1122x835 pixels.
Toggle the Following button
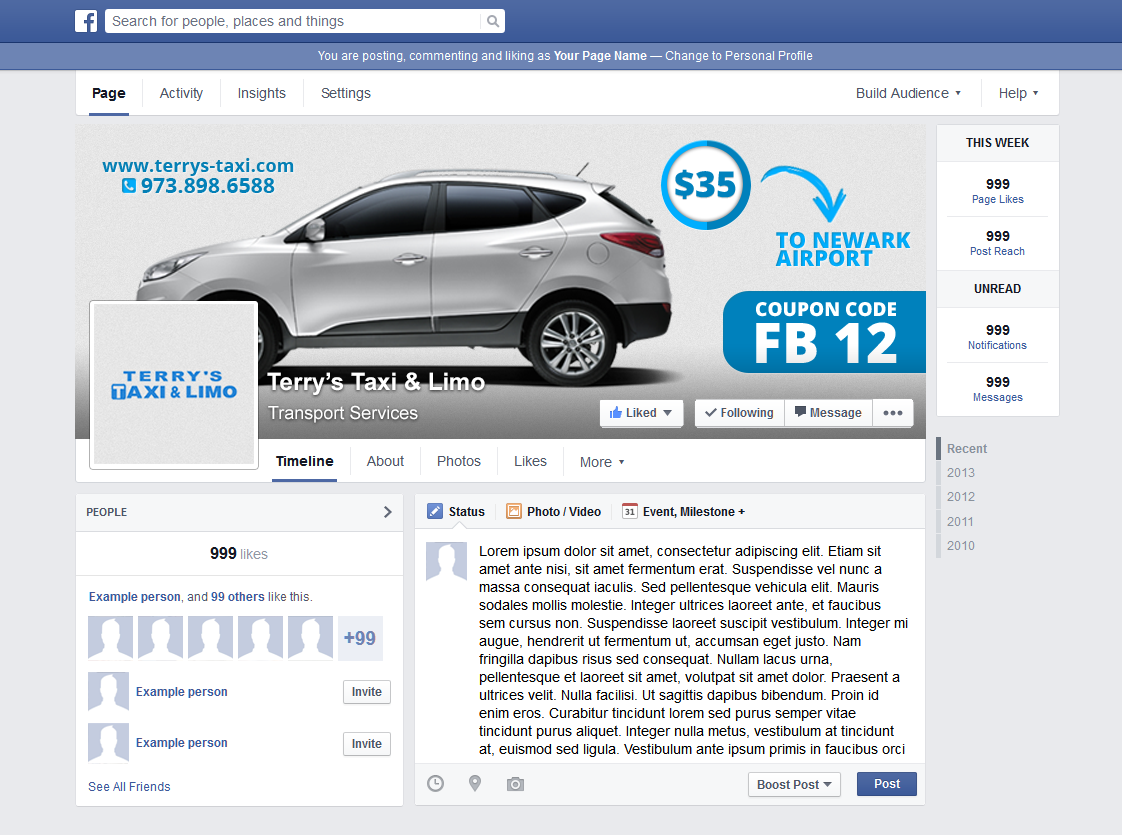(739, 413)
